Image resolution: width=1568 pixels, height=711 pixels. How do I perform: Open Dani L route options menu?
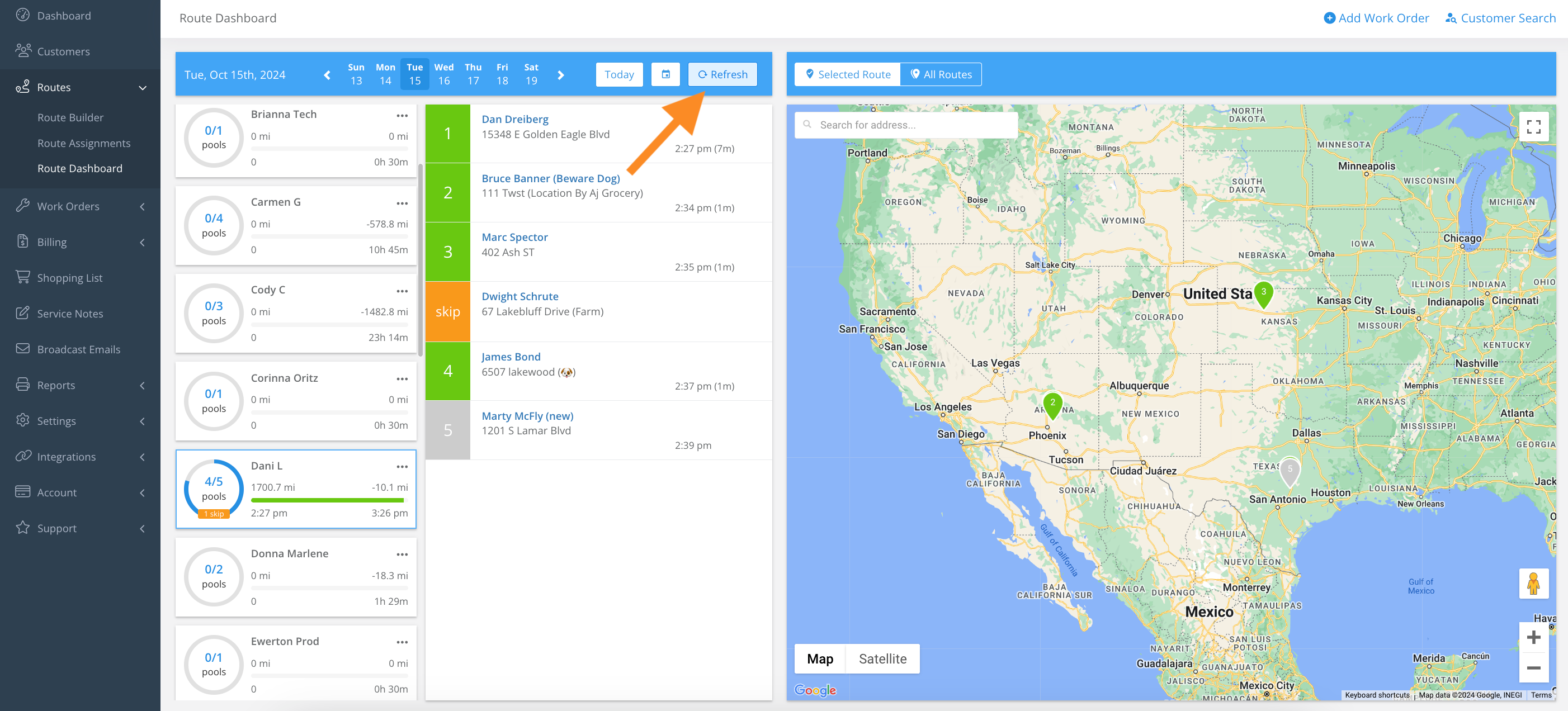pos(402,467)
